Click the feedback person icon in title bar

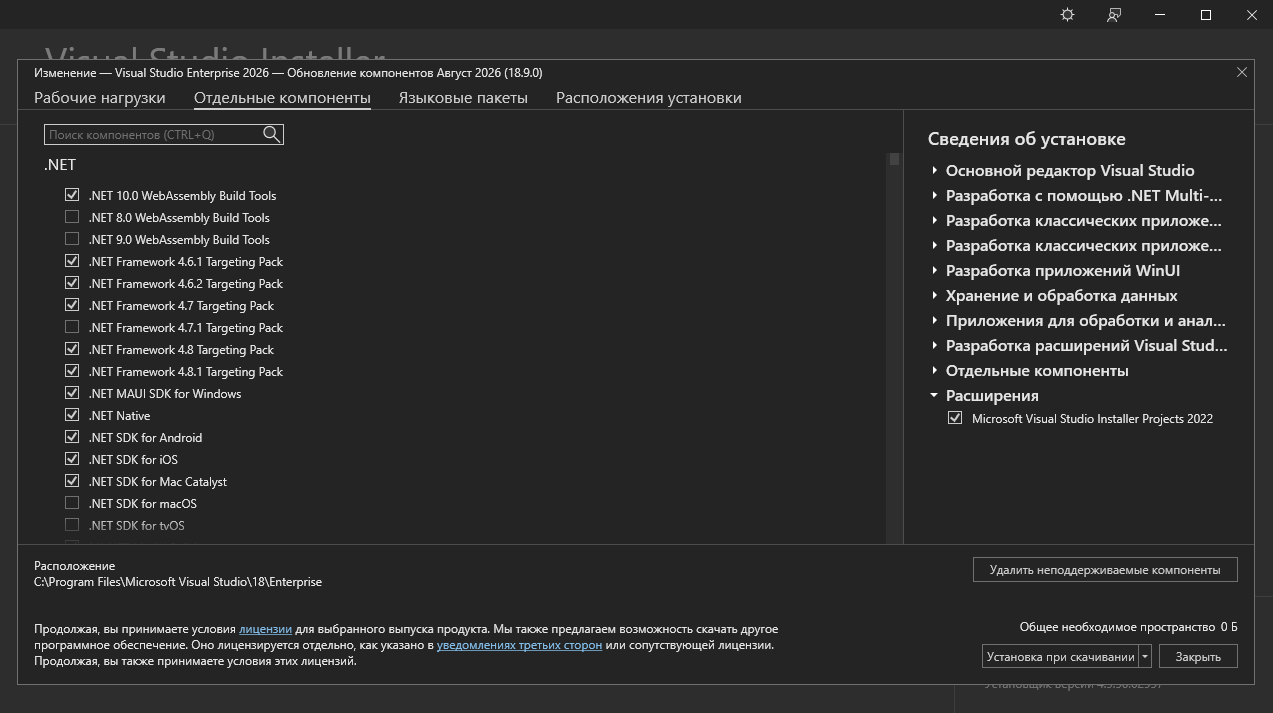[1114, 15]
